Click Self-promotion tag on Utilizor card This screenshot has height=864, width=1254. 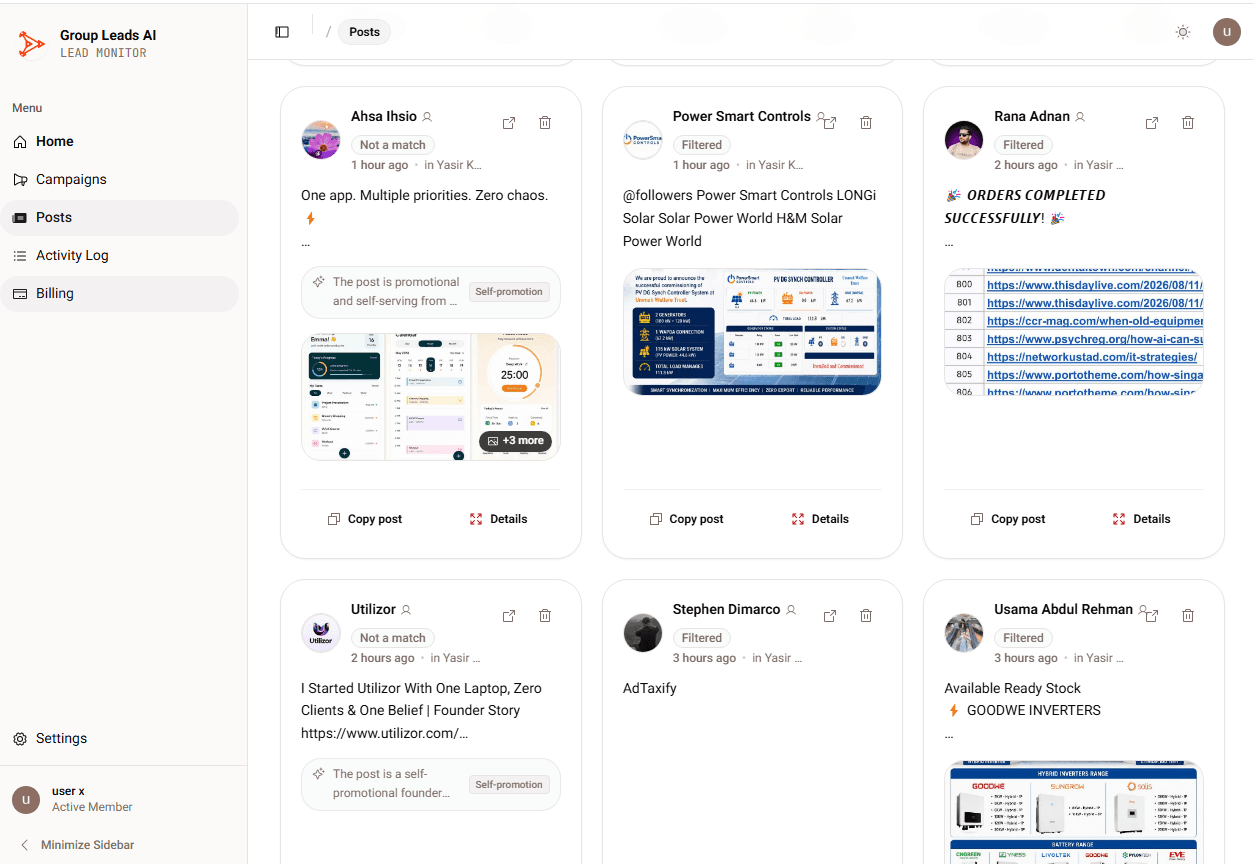[x=510, y=785]
